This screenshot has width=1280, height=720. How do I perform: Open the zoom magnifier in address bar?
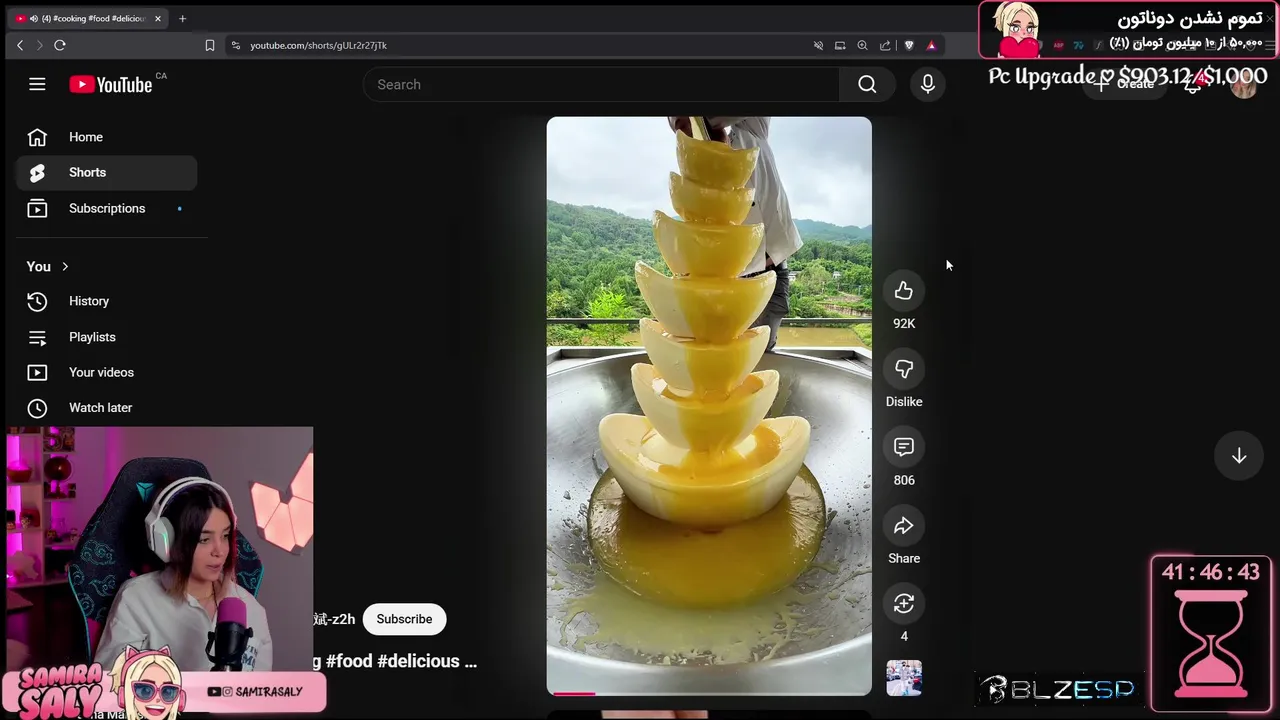pos(862,45)
